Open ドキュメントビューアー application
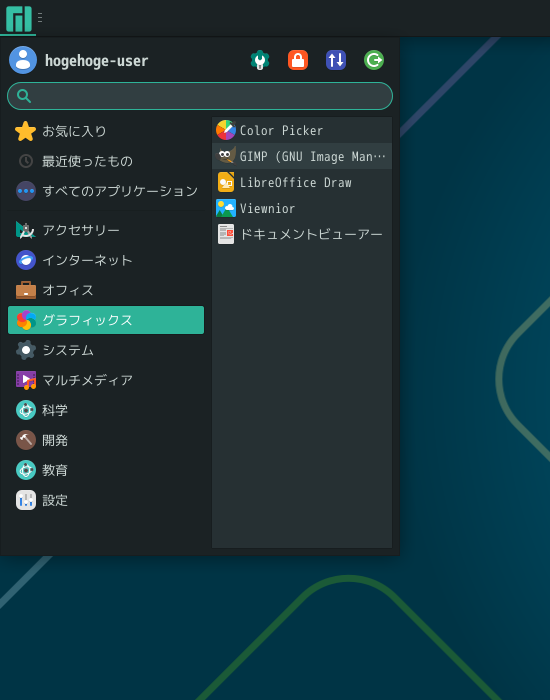550x700 pixels. (x=302, y=234)
